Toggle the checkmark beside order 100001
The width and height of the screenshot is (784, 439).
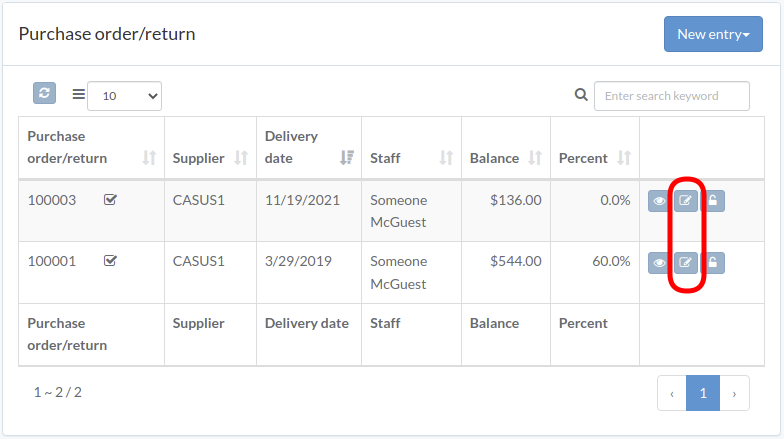click(110, 261)
